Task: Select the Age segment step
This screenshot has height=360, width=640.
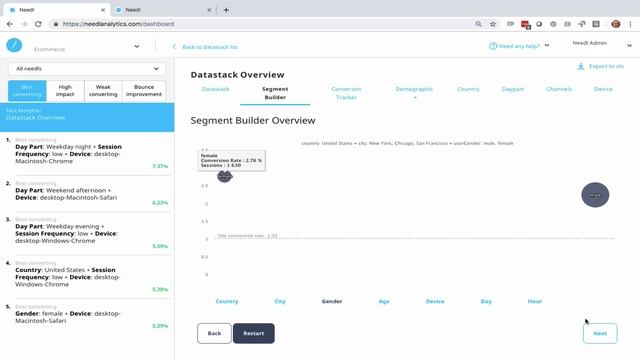Action: [384, 301]
